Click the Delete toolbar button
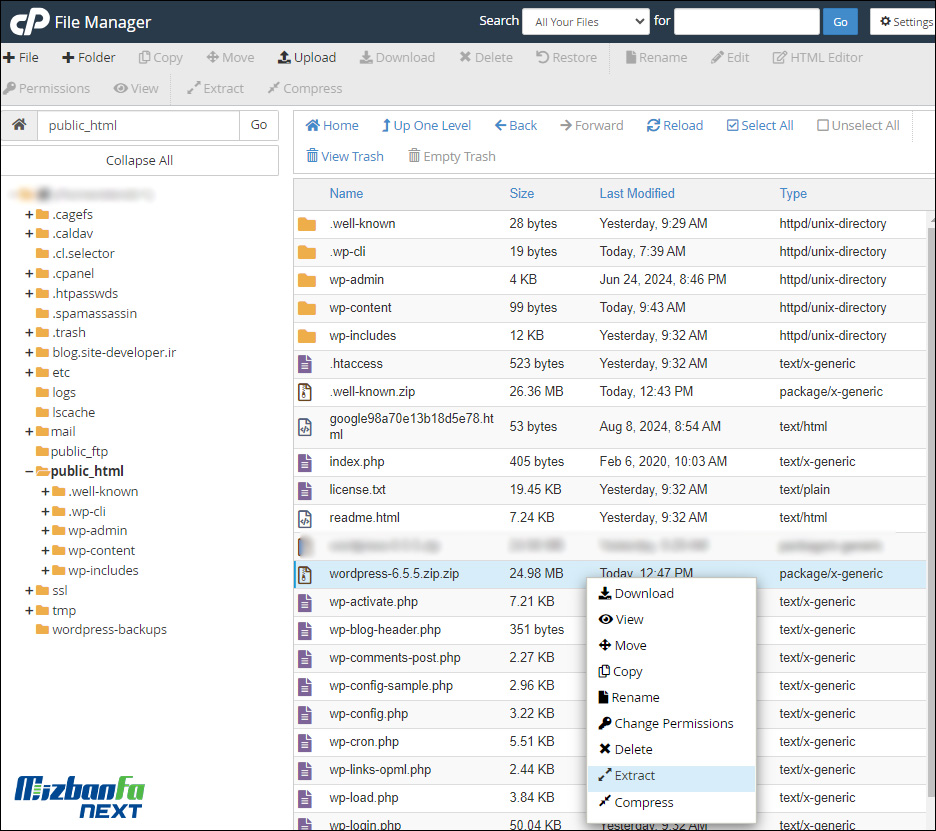 (486, 57)
